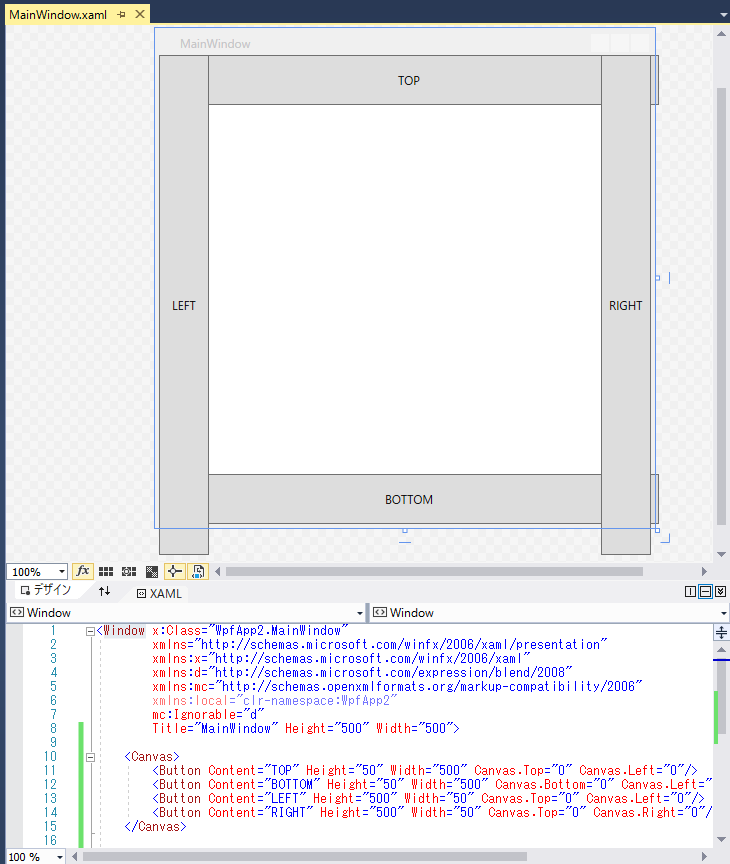The height and width of the screenshot is (864, 730).
Task: Click the designer vertical scrollbar up arrow
Action: pyautogui.click(x=721, y=34)
